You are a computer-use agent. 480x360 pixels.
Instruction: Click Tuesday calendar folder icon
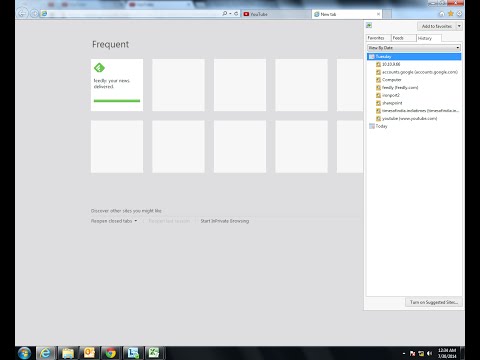372,57
